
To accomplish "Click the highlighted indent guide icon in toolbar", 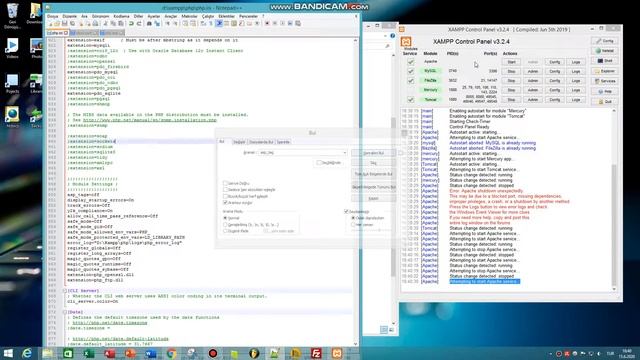I will 219,24.
